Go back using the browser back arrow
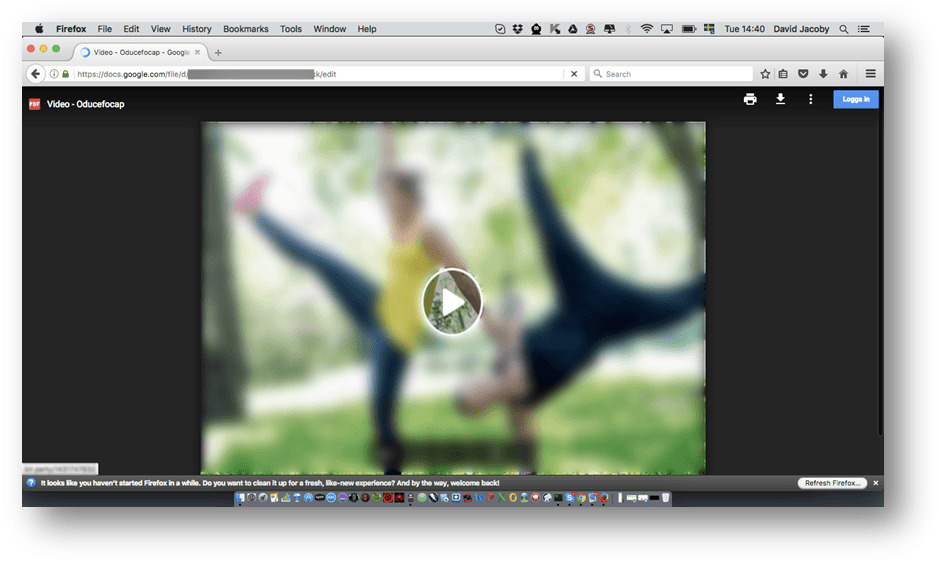Viewport: 939px width, 562px height. coord(36,74)
